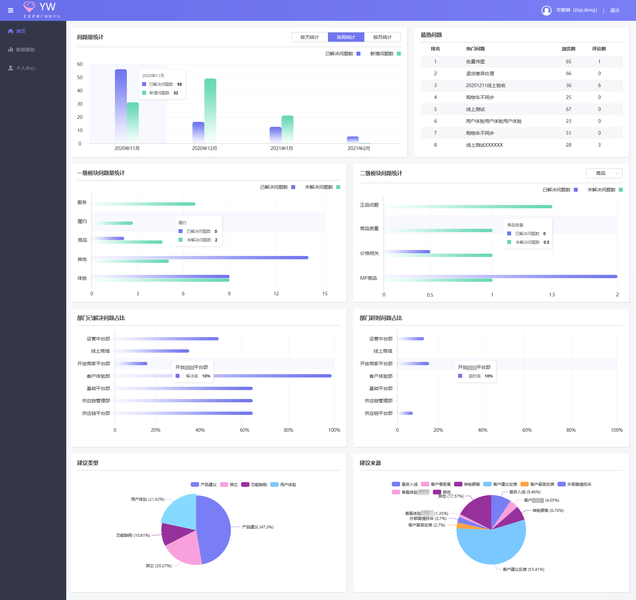636x600 pixels.
Task: Click the long purple 其他 bar in 一级模块 chart
Action: click(x=200, y=258)
